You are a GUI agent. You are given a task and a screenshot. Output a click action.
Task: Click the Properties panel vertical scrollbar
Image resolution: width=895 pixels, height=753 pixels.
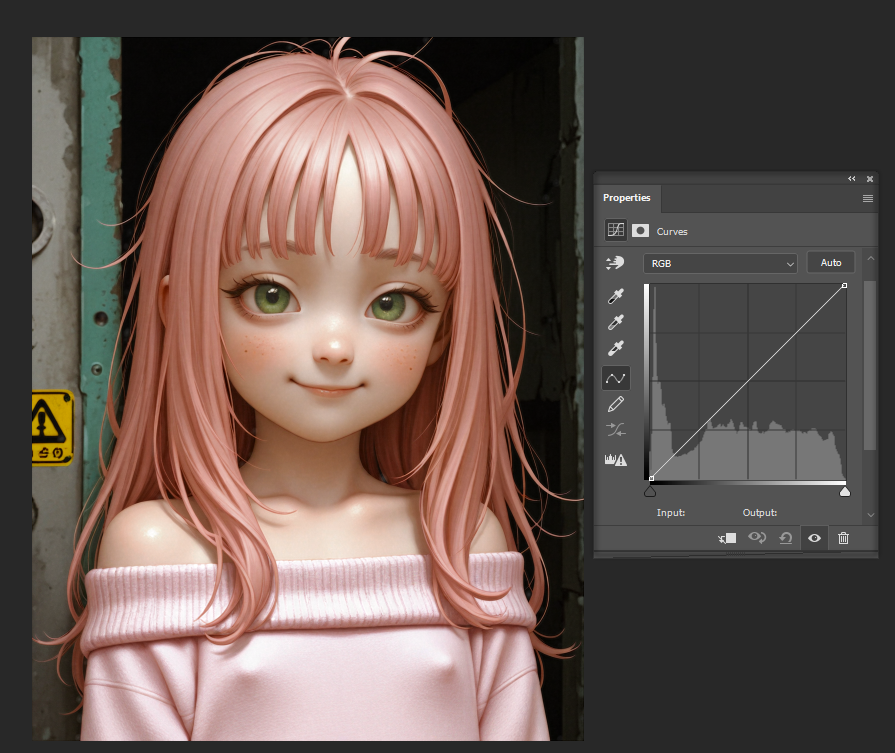tap(869, 365)
